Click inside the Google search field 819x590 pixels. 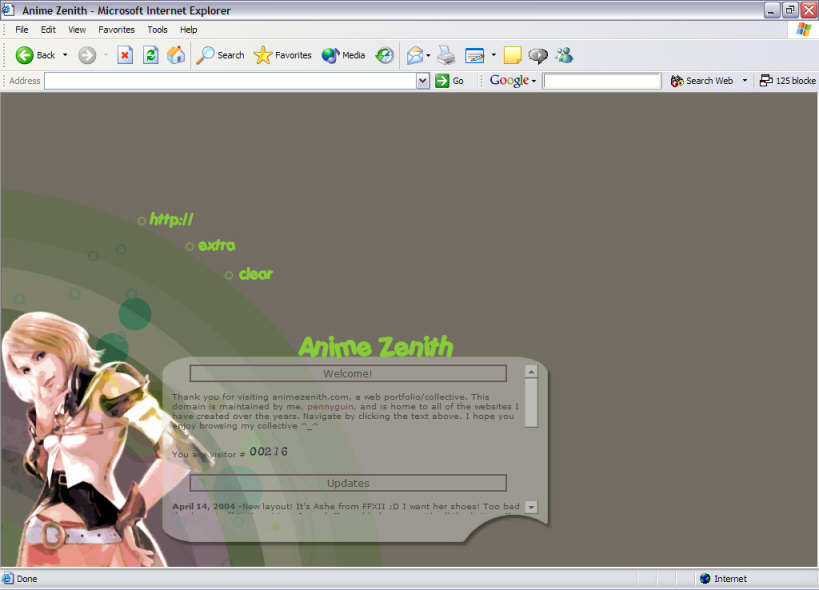[601, 81]
